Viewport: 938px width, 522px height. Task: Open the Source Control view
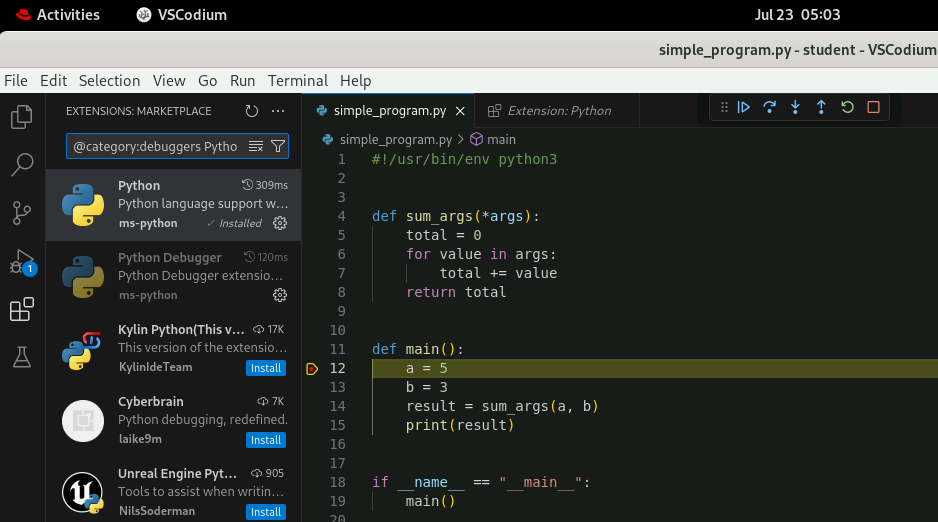click(x=22, y=212)
